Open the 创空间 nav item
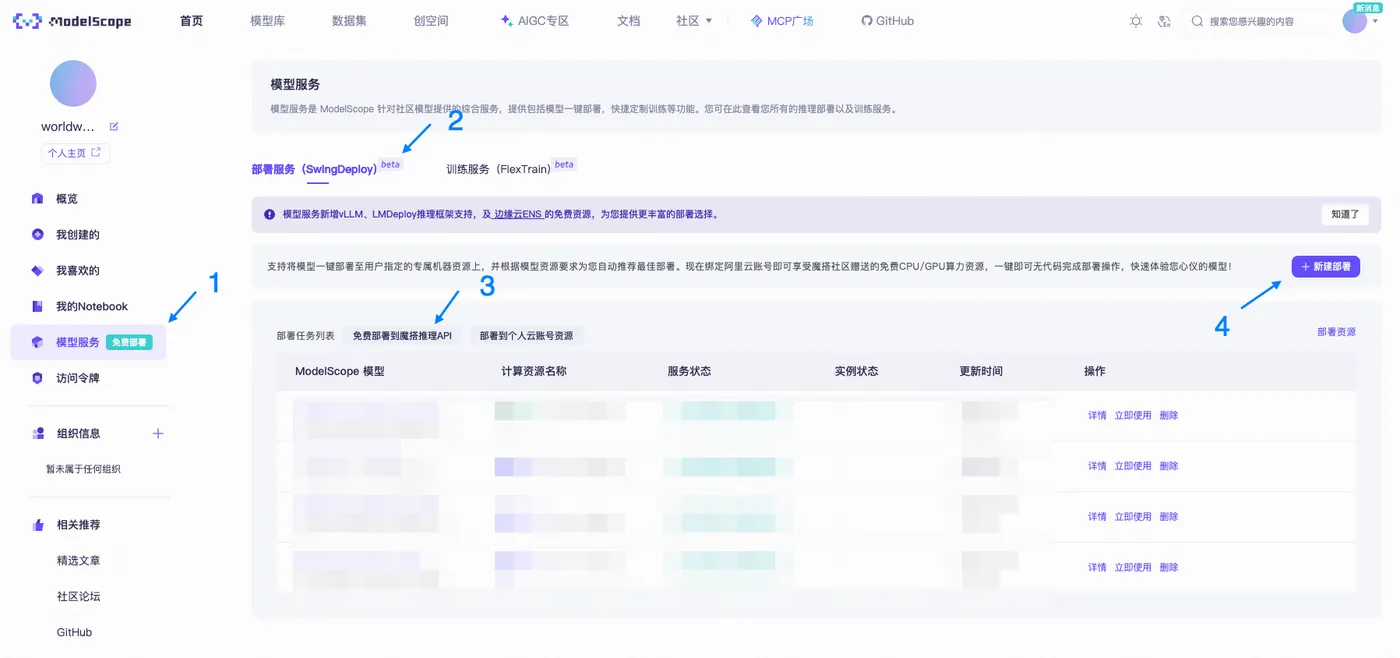Image resolution: width=1400 pixels, height=658 pixels. [431, 21]
